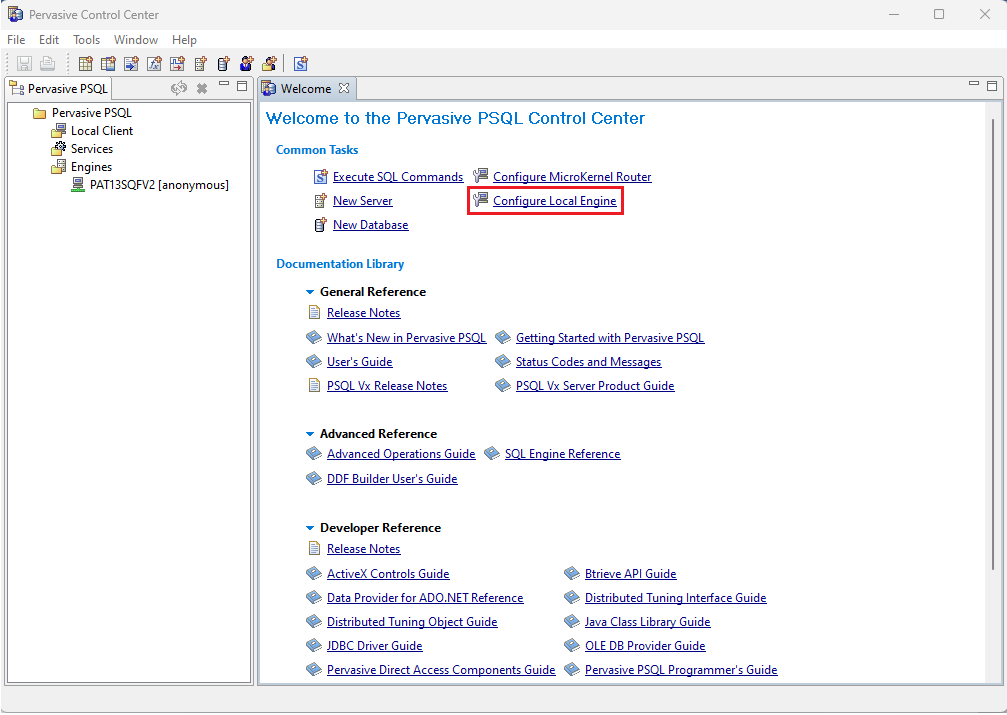The image size is (1007, 715).
Task: Click the gray X delete icon in explorer panel
Action: coord(202,89)
